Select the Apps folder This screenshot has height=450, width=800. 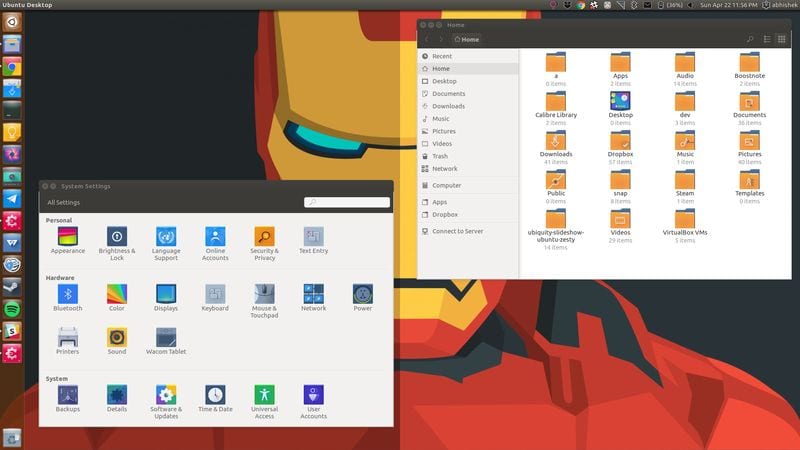pyautogui.click(x=620, y=68)
